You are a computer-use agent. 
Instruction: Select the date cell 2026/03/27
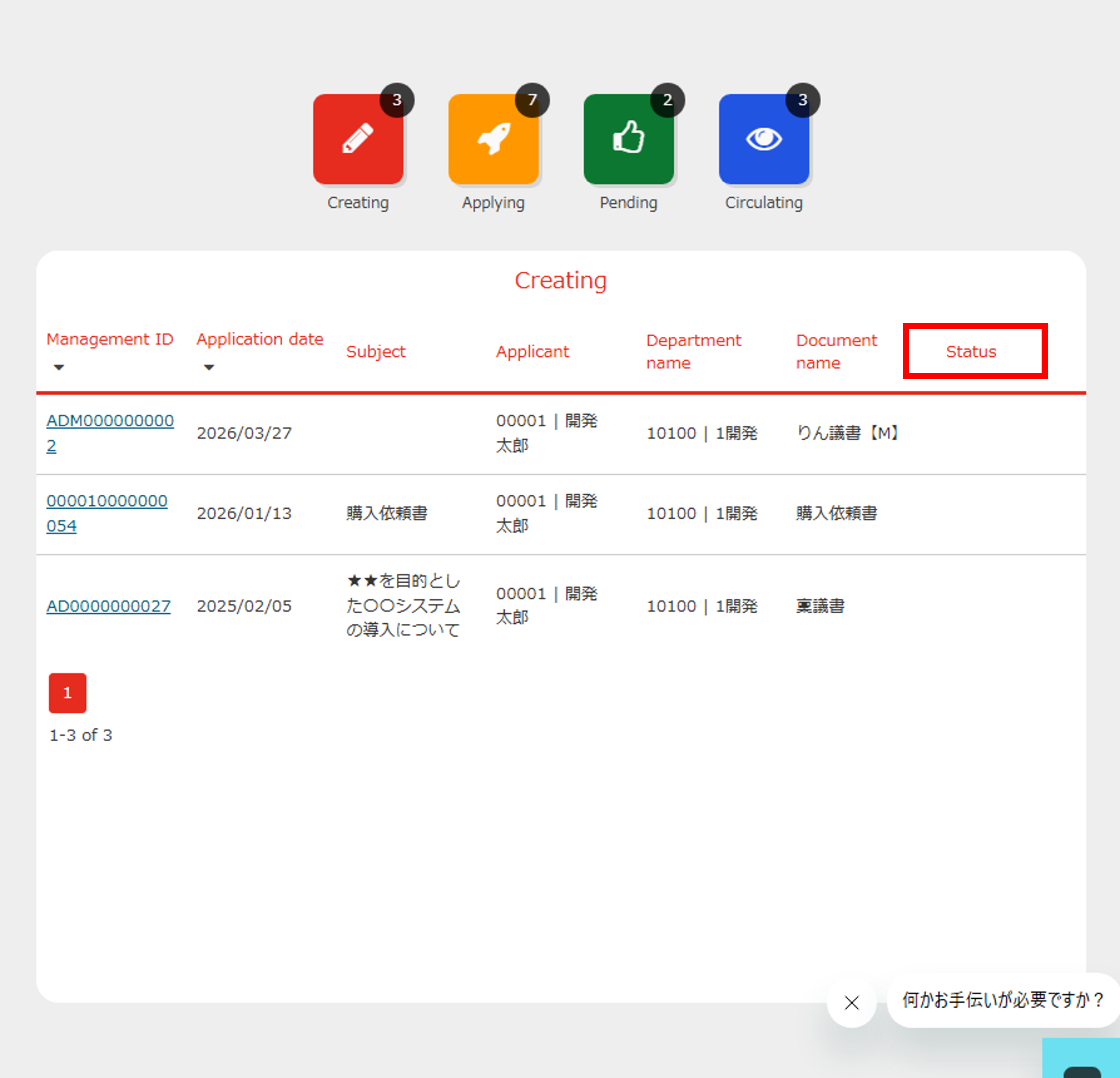(x=244, y=433)
